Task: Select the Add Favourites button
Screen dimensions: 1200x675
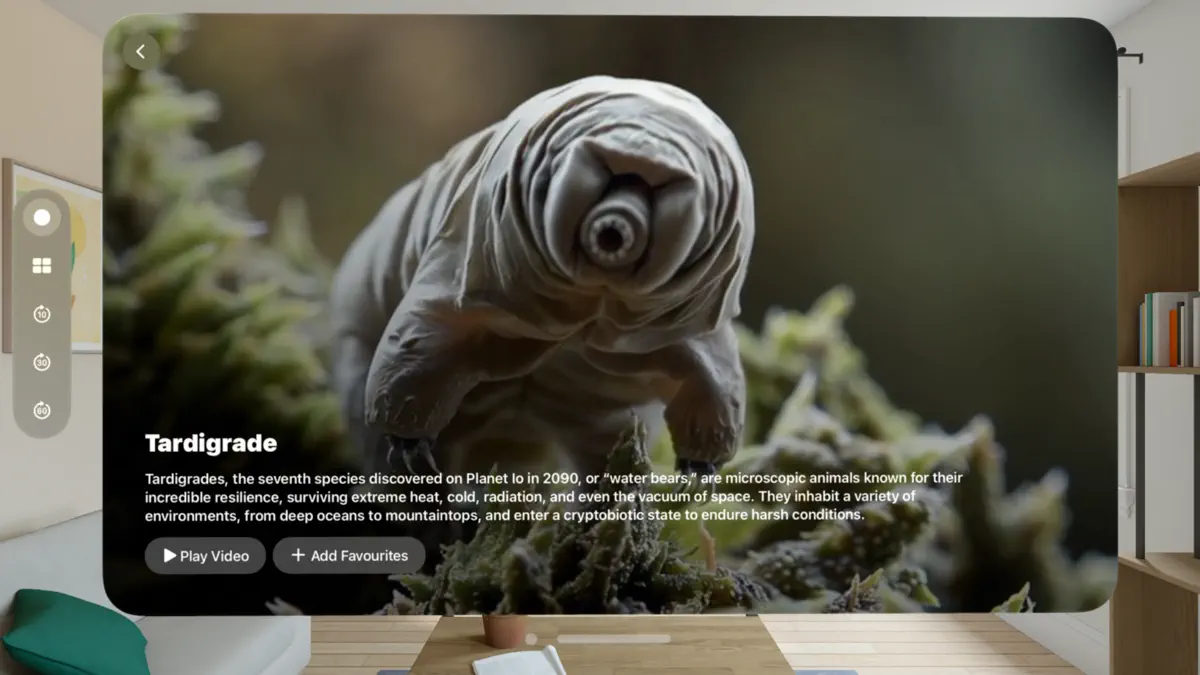Action: tap(349, 555)
